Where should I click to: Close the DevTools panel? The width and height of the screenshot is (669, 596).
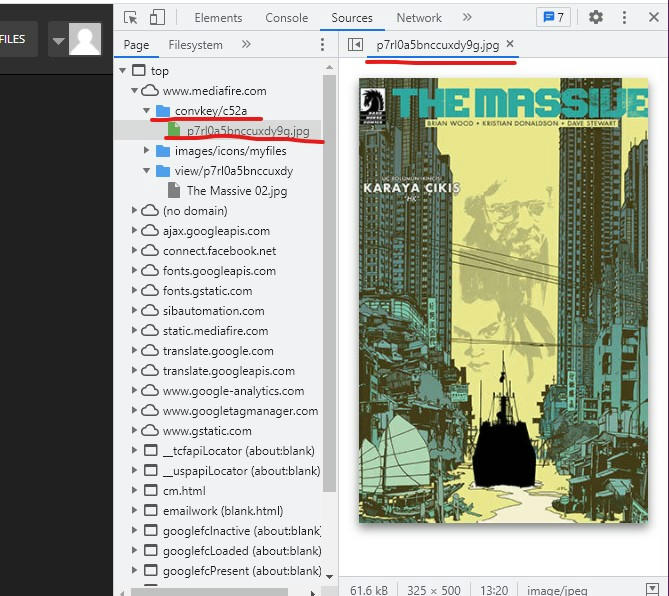pos(654,17)
